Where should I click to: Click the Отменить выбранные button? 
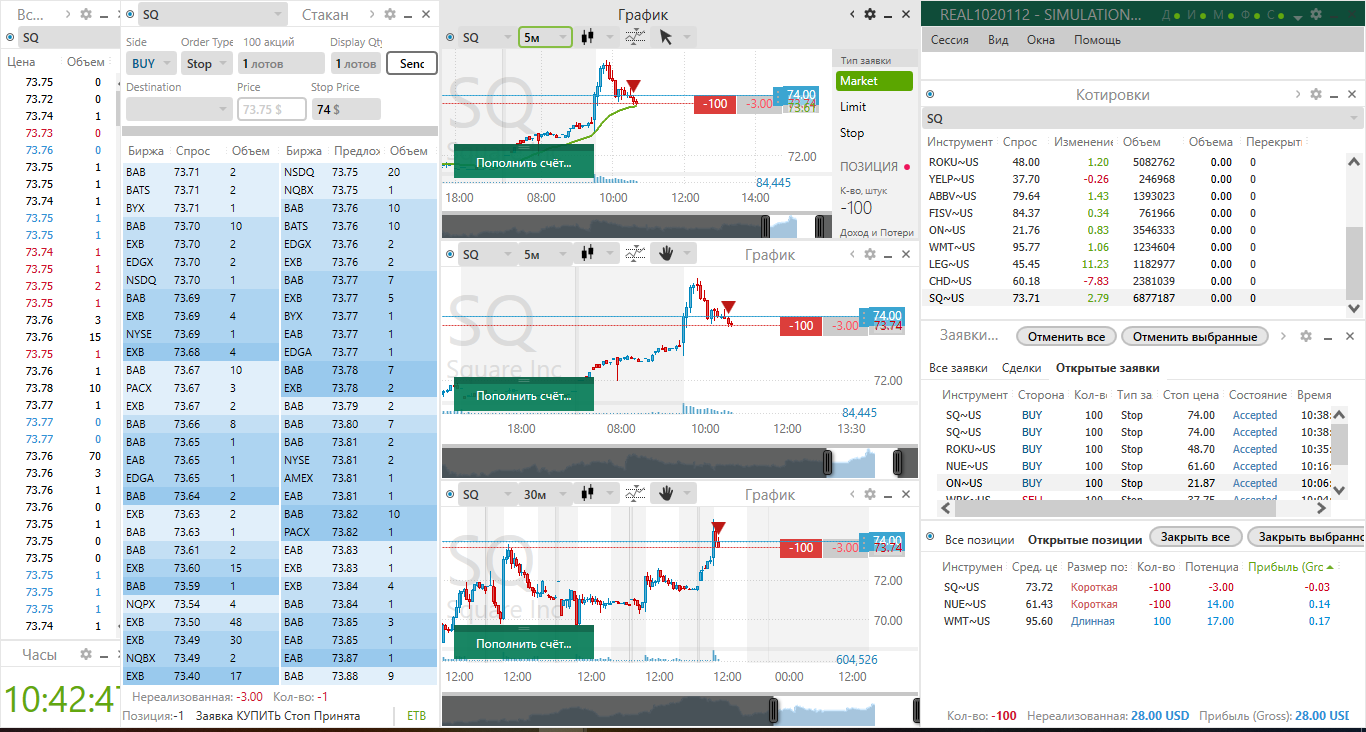click(x=1195, y=336)
